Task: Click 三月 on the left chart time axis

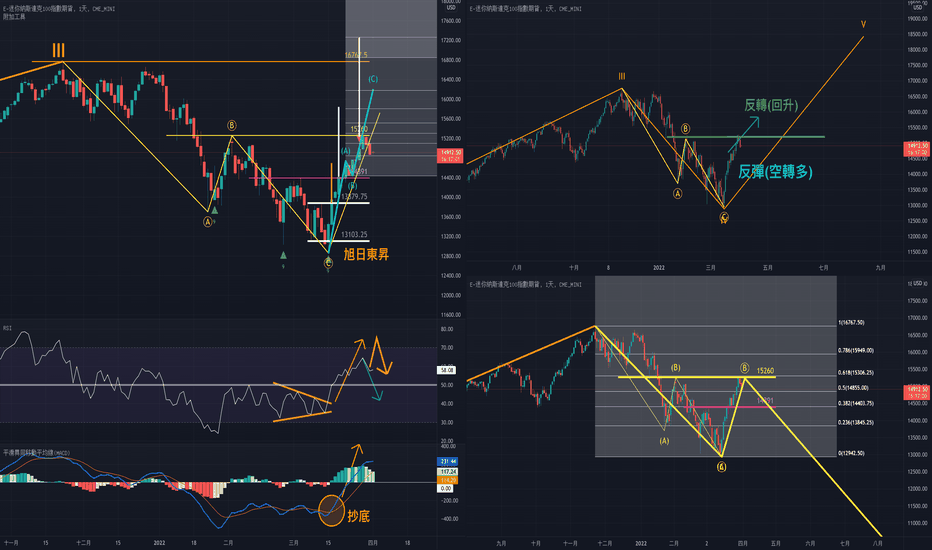Action: click(294, 543)
